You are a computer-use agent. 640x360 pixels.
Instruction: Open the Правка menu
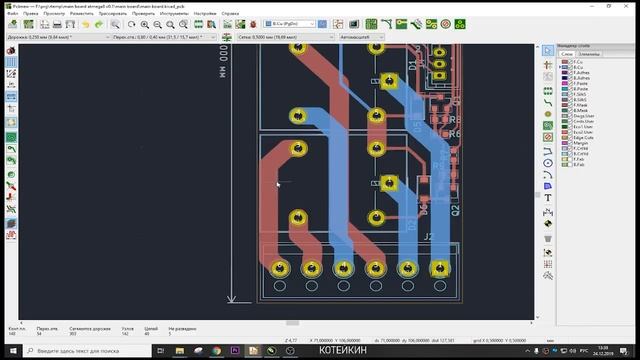coord(31,13)
